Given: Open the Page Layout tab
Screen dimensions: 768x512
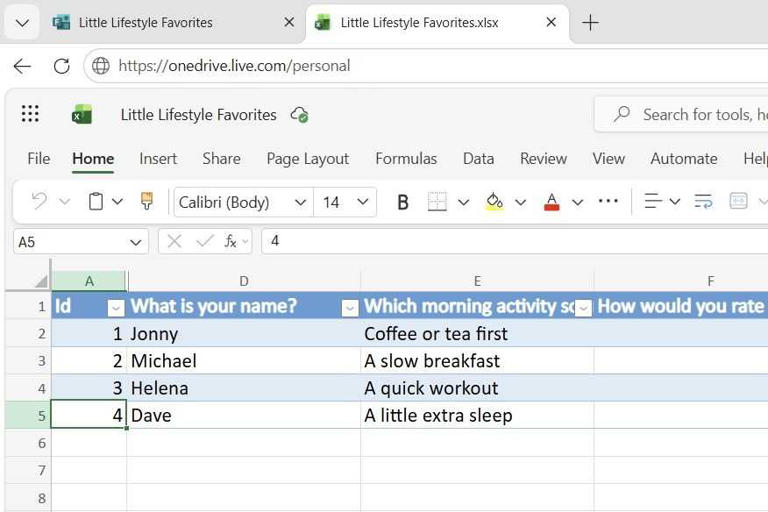Looking at the screenshot, I should (x=308, y=159).
